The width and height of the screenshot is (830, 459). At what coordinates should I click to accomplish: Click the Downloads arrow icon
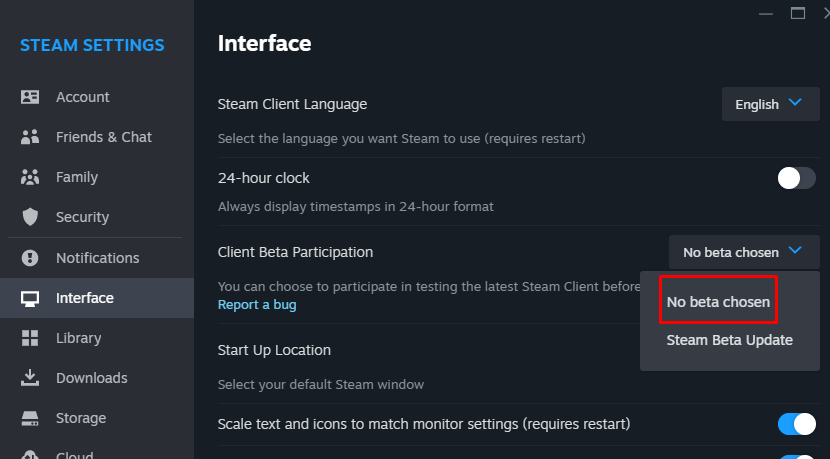[x=30, y=378]
